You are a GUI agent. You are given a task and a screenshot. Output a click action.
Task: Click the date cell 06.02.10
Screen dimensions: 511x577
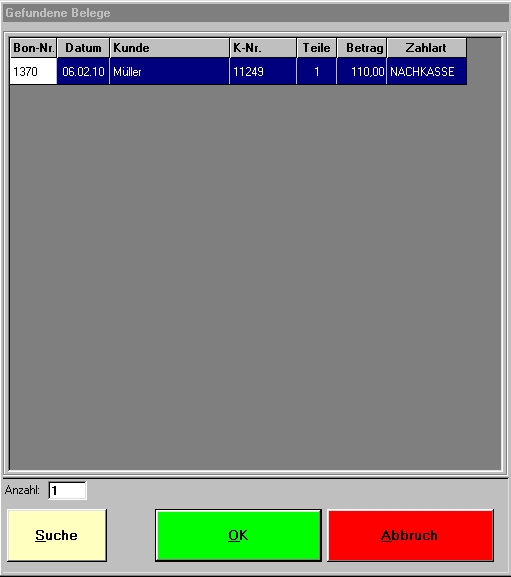[83, 71]
